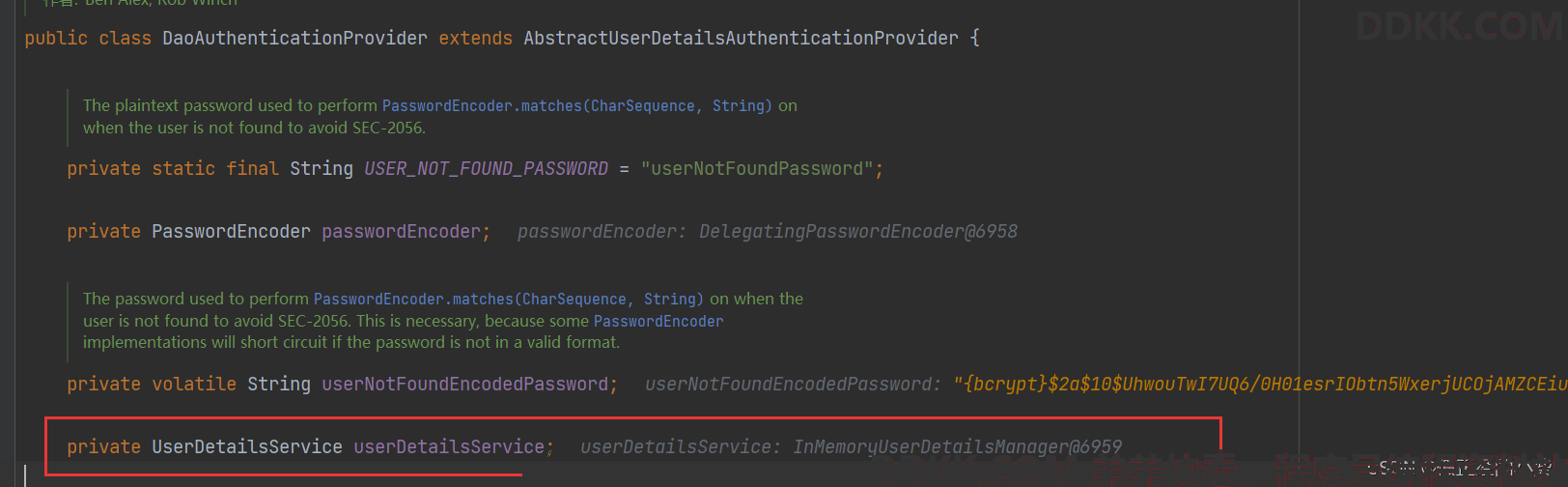The height and width of the screenshot is (487, 1568).
Task: Click the passwordEncoder field name
Action: (401, 232)
